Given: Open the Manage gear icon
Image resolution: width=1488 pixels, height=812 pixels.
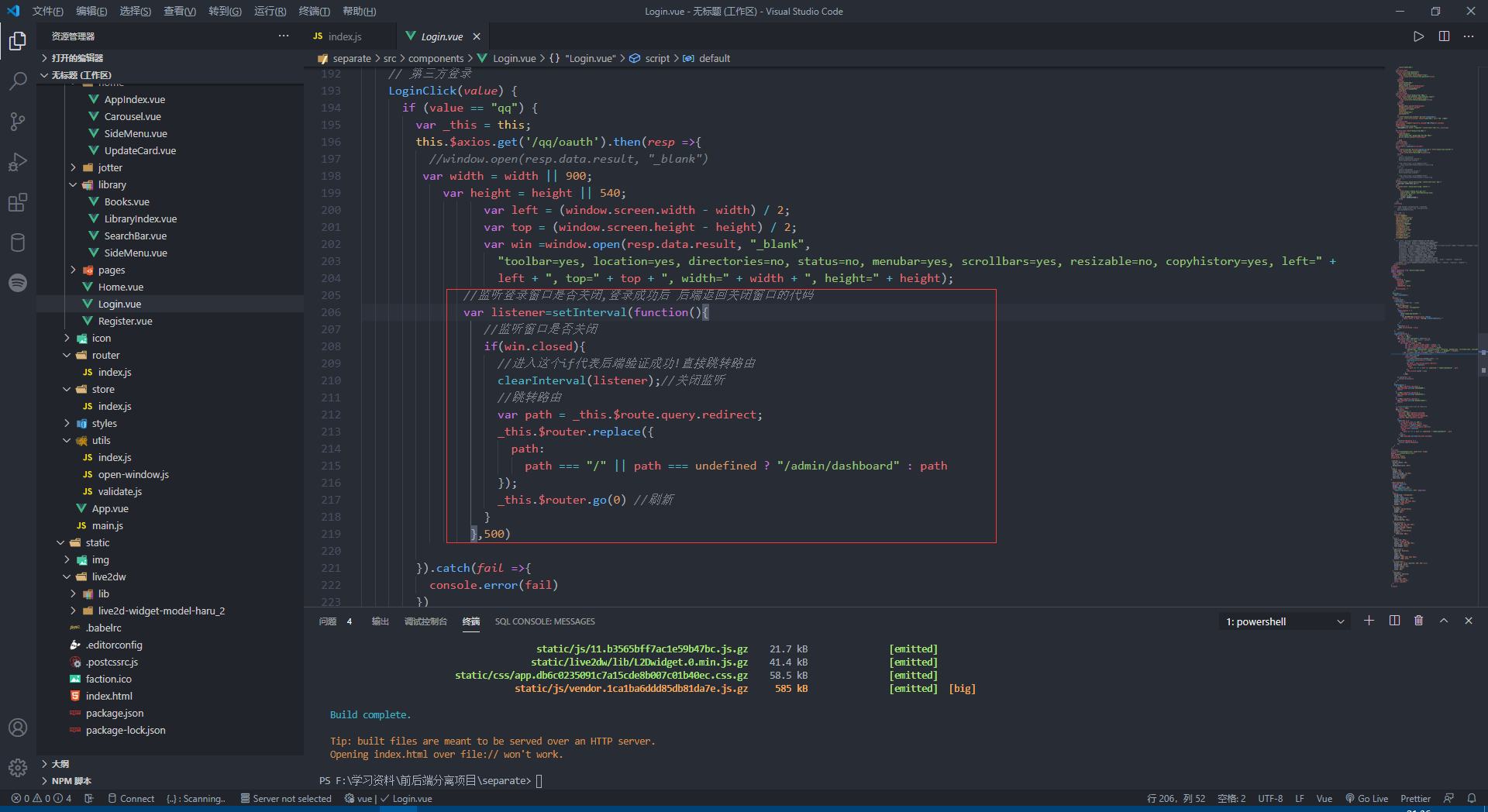Looking at the screenshot, I should [x=18, y=768].
